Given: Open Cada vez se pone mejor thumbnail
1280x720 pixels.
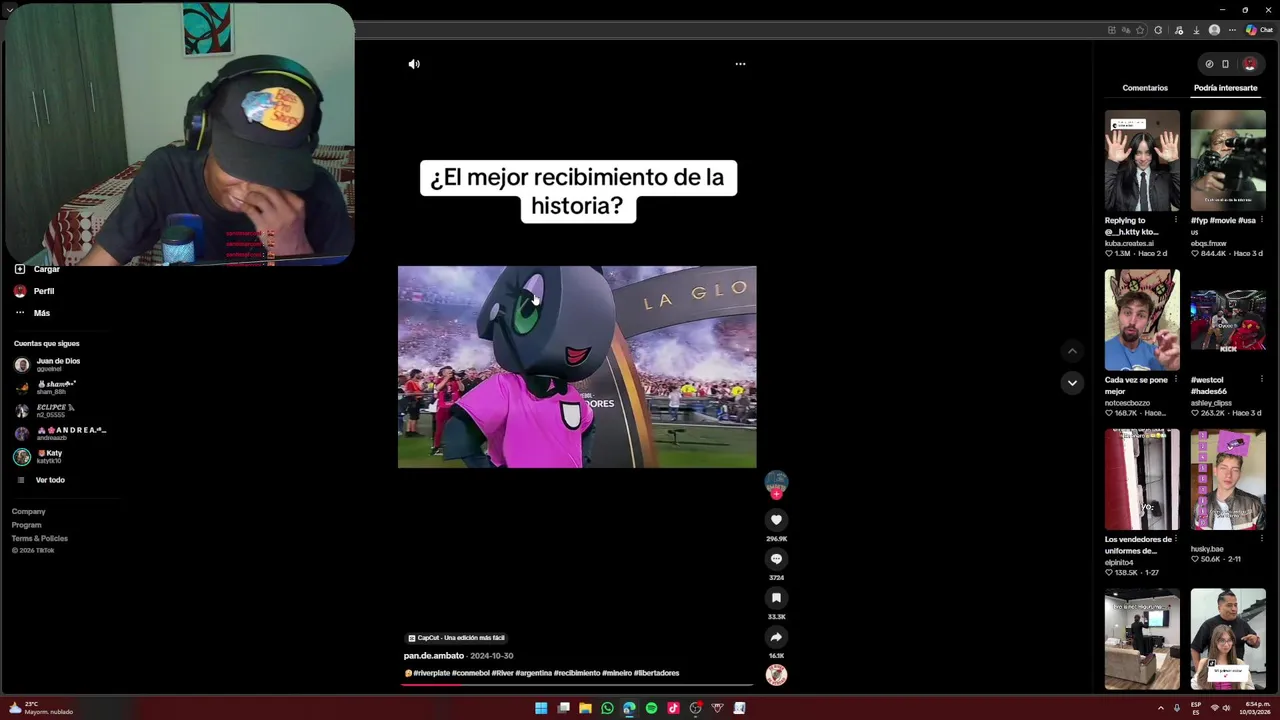Looking at the screenshot, I should (1142, 320).
